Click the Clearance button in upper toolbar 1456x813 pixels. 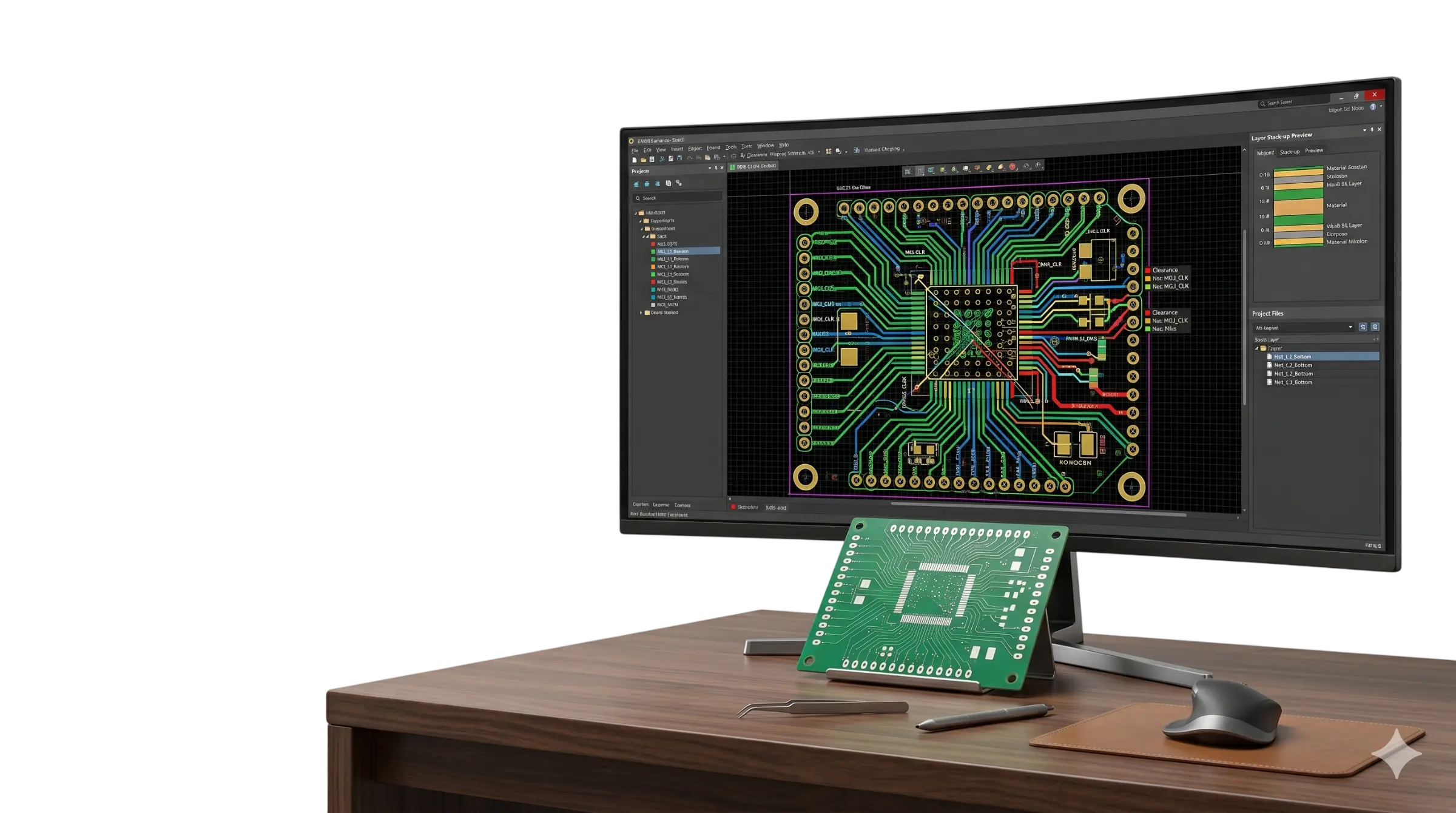(754, 155)
